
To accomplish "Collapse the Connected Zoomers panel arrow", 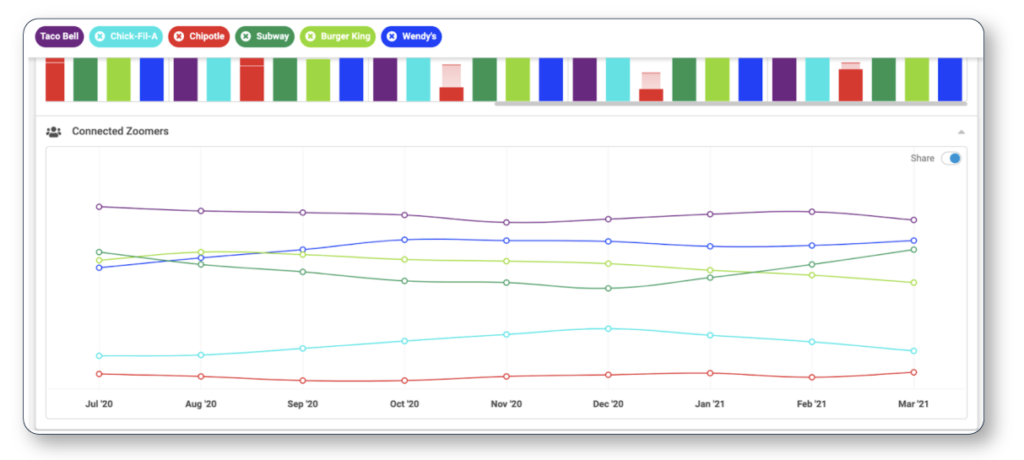I will [961, 132].
